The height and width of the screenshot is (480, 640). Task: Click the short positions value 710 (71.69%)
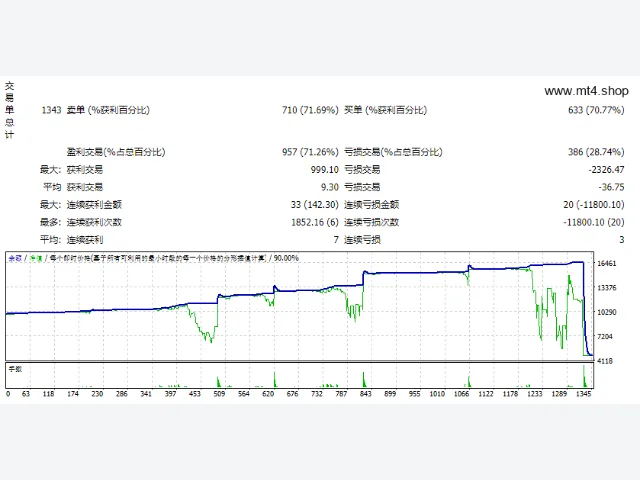pyautogui.click(x=310, y=110)
